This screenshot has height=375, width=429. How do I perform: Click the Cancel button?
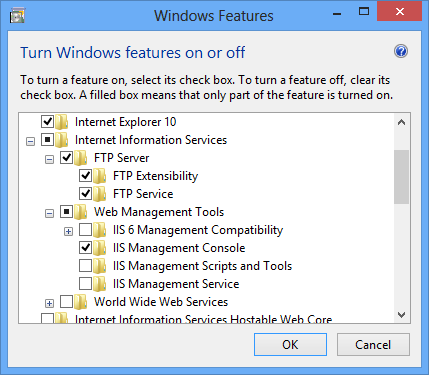[x=373, y=345]
